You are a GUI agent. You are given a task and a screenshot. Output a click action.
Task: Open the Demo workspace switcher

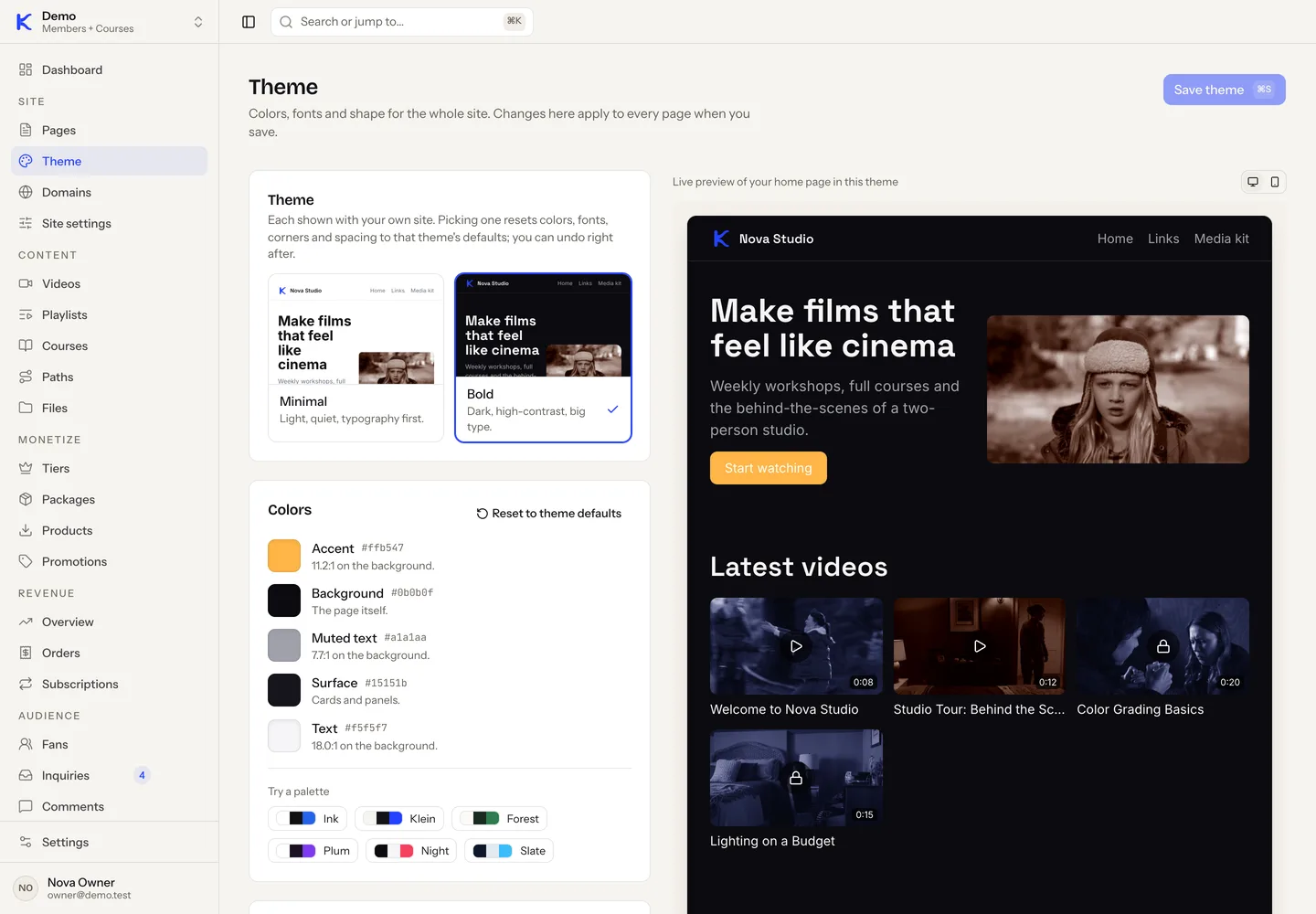pyautogui.click(x=110, y=22)
